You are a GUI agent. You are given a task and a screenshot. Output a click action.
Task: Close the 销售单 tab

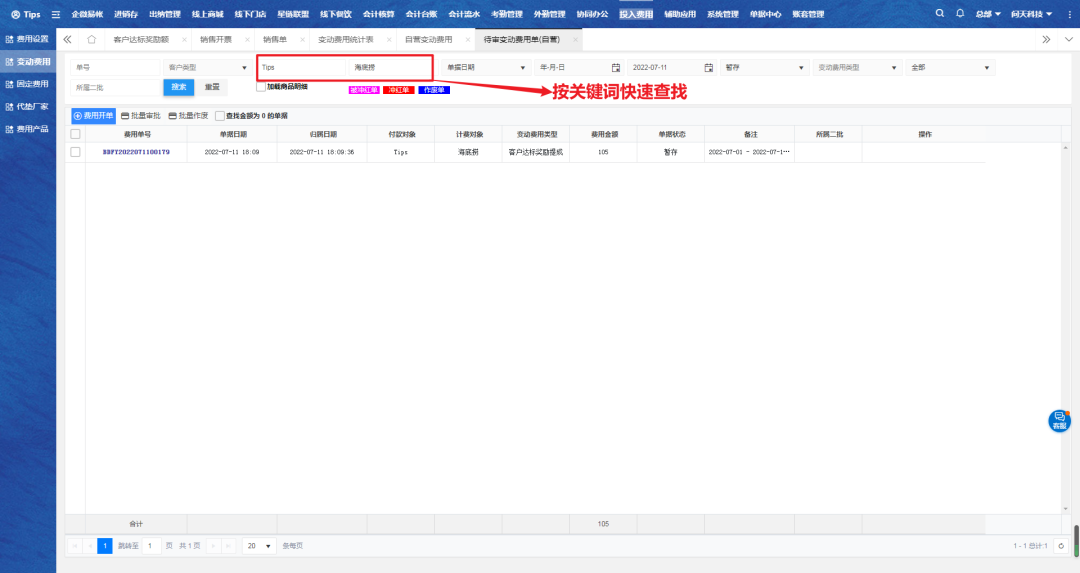pyautogui.click(x=309, y=39)
